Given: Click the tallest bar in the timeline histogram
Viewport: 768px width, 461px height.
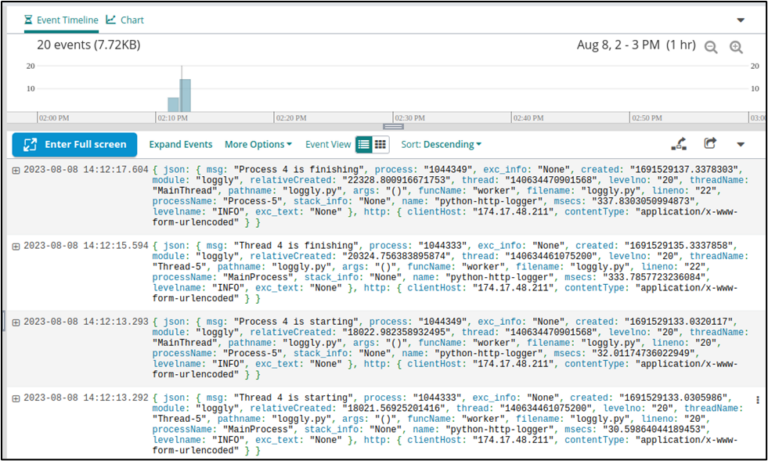Looking at the screenshot, I should tap(185, 95).
